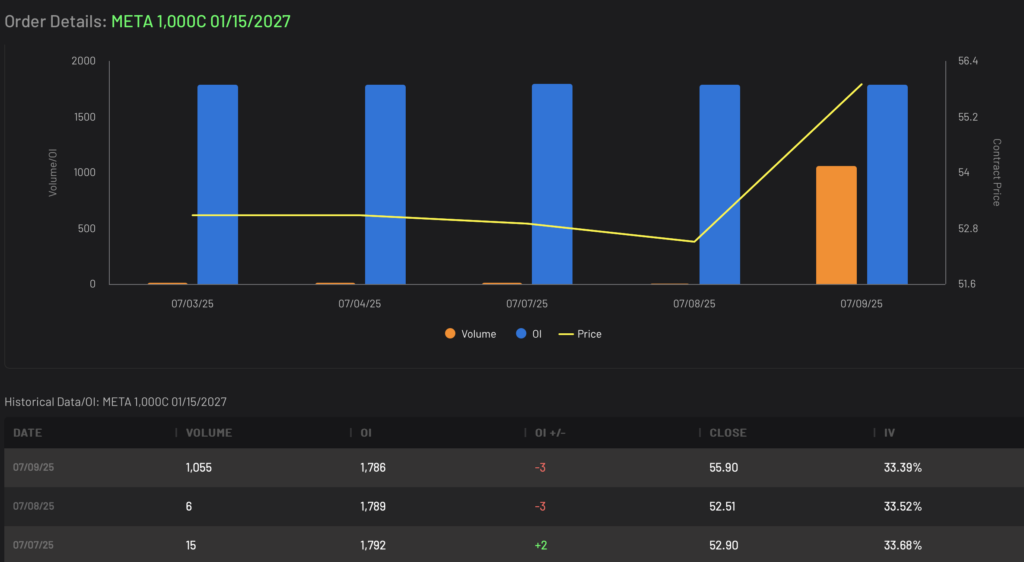
Task: Select the blue OI bar for 07/08/25
Action: (x=720, y=185)
